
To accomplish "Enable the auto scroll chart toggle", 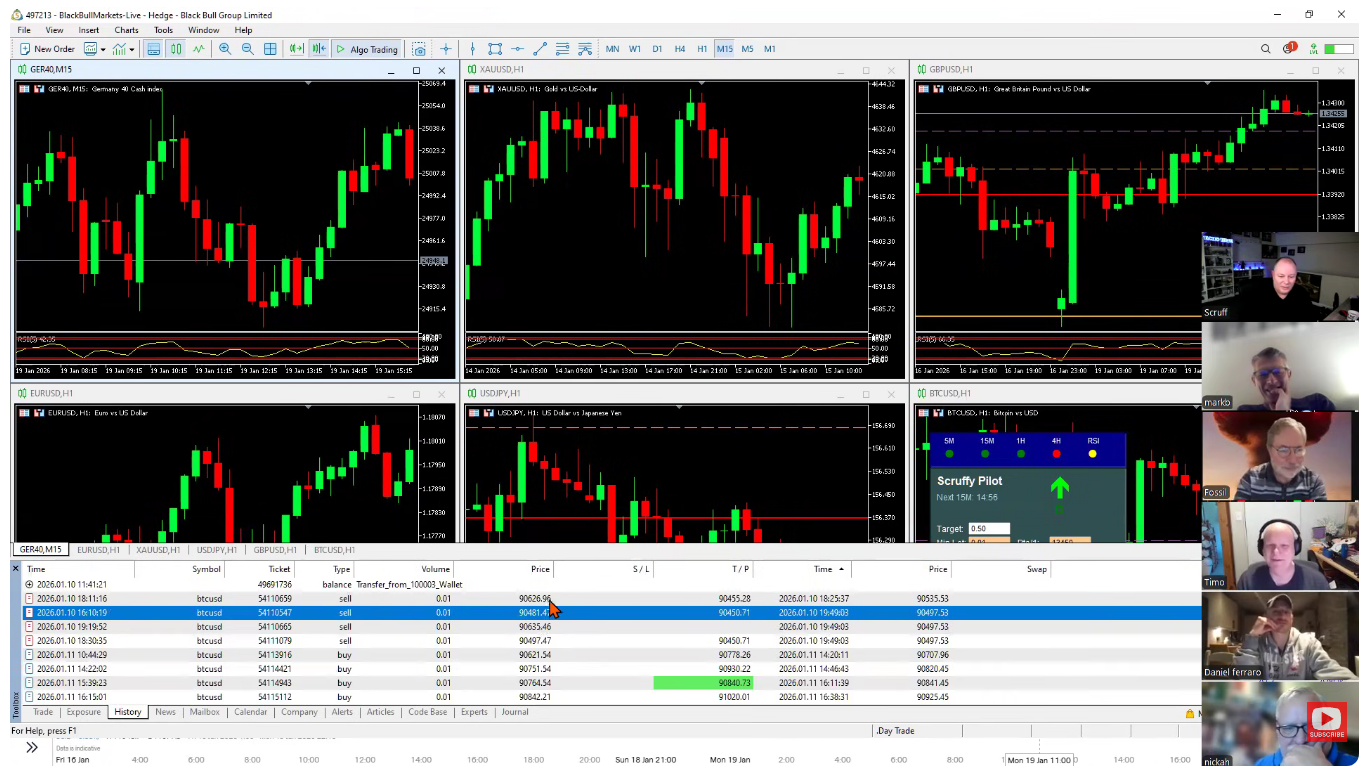I will coord(296,49).
